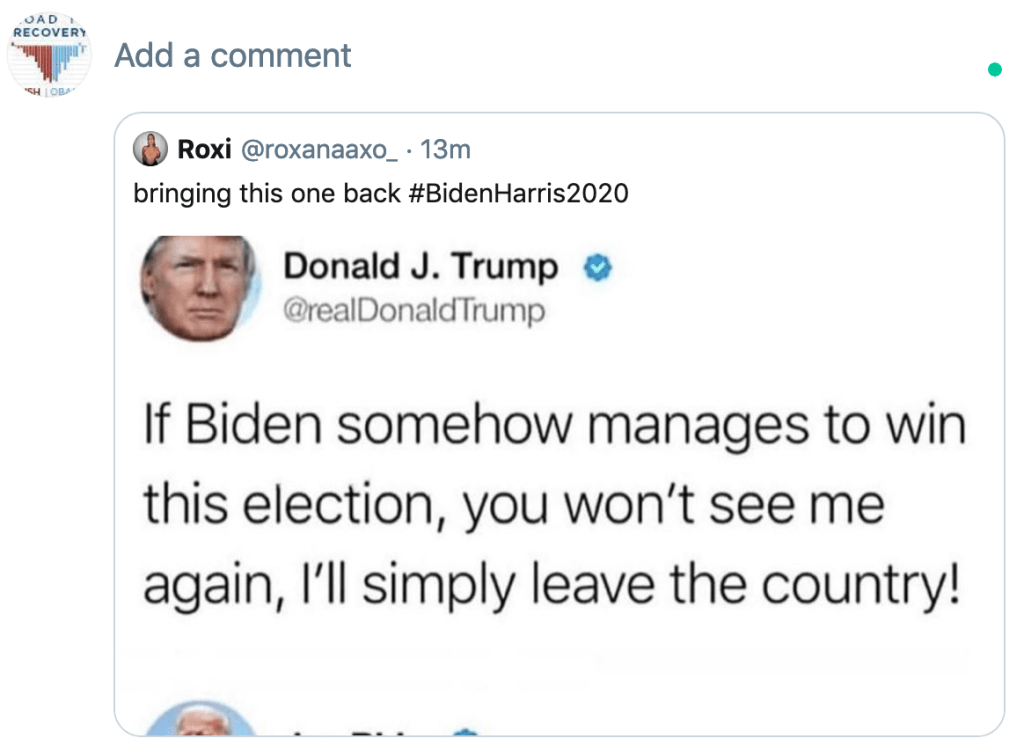Click the 13m timestamp
Screen dimensions: 1024x753
pos(446,150)
